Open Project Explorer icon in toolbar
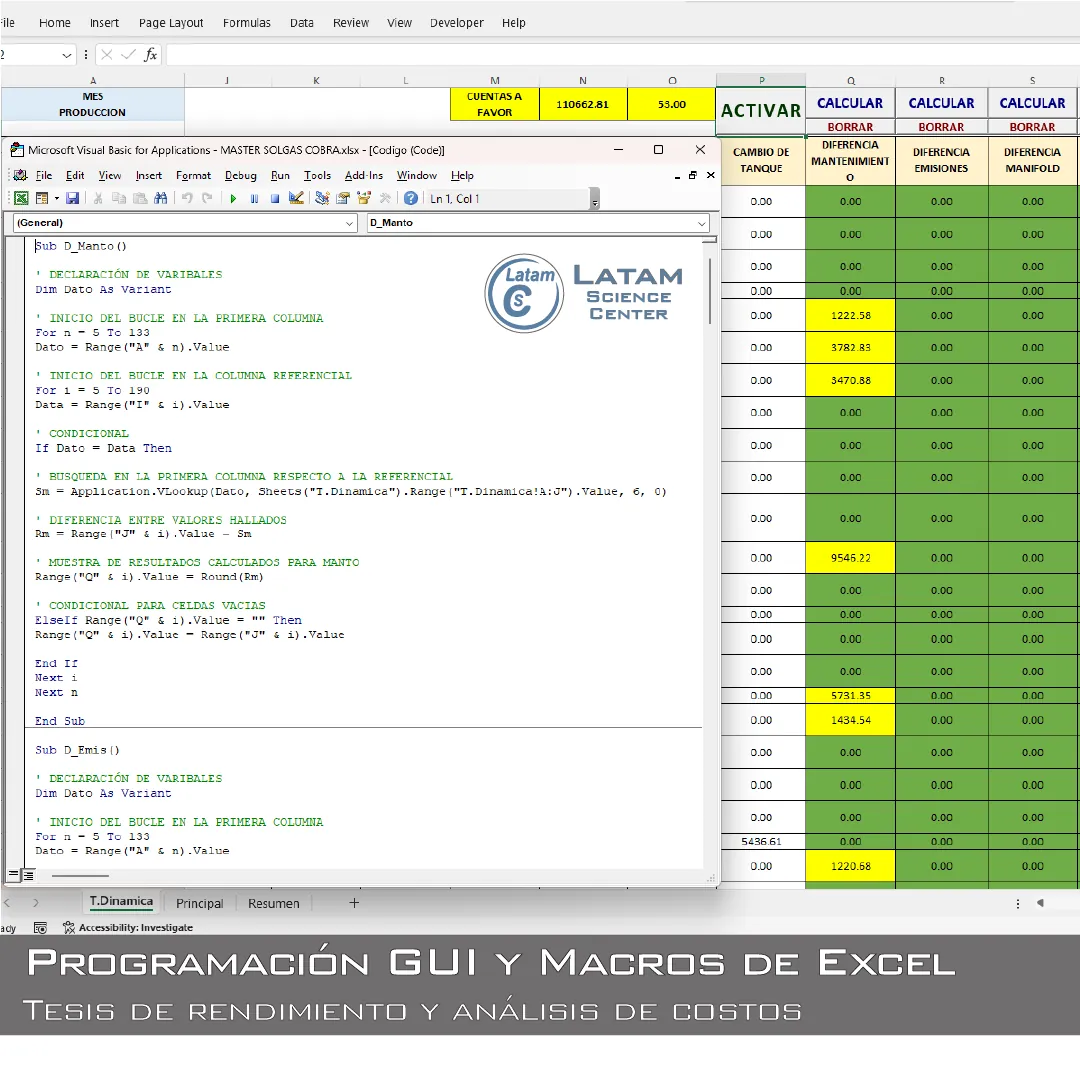The width and height of the screenshot is (1080, 1080). [322, 199]
